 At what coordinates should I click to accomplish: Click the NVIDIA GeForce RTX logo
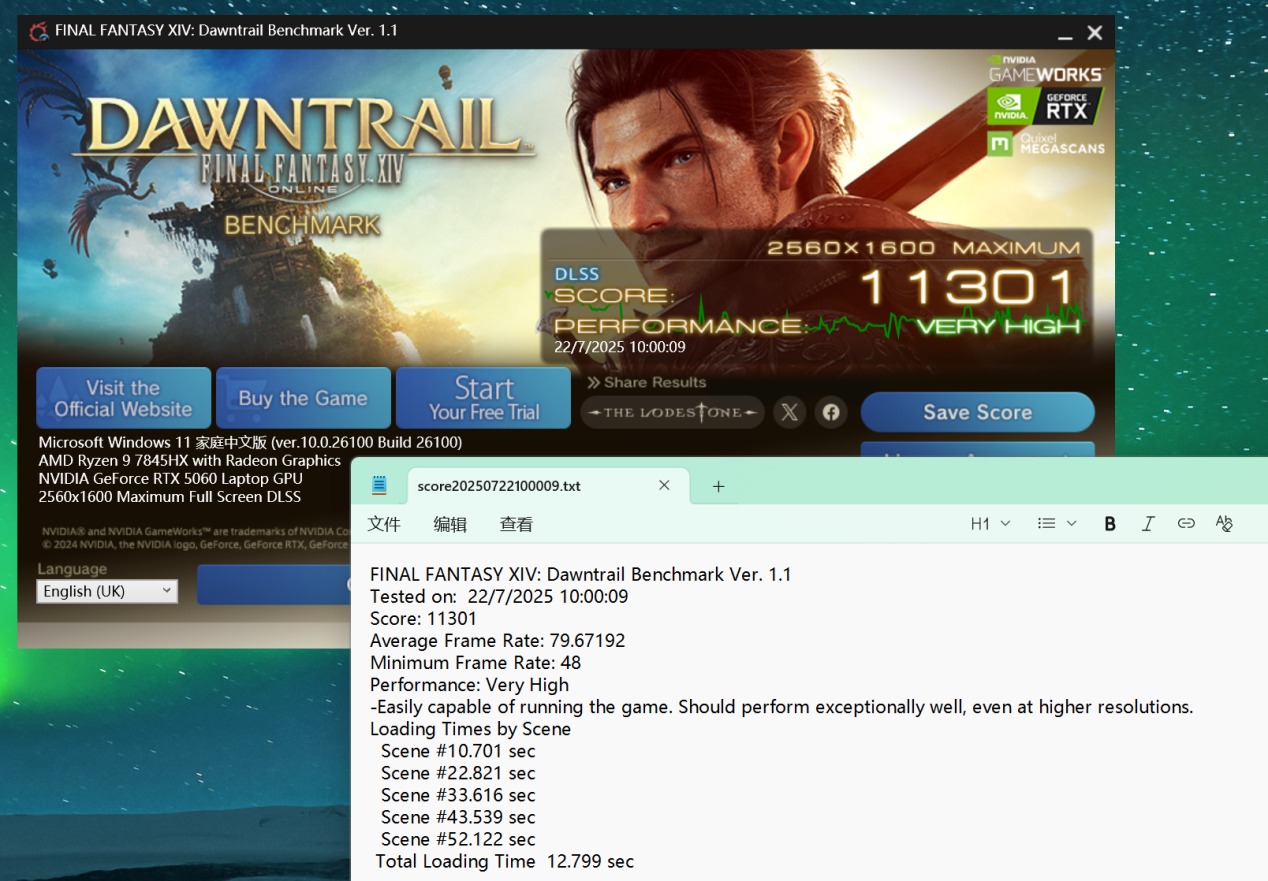tap(1044, 106)
